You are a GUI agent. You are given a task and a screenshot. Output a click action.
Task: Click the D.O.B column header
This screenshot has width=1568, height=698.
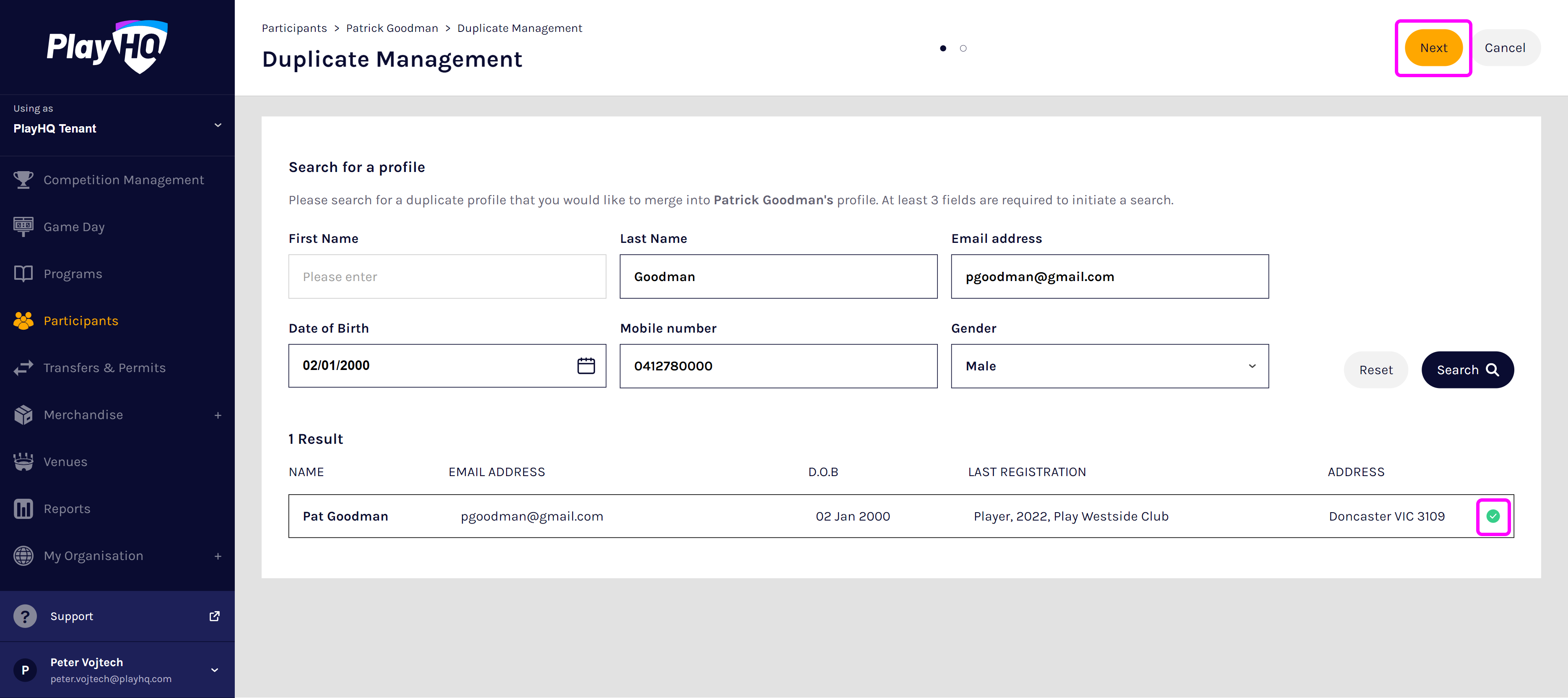click(823, 472)
